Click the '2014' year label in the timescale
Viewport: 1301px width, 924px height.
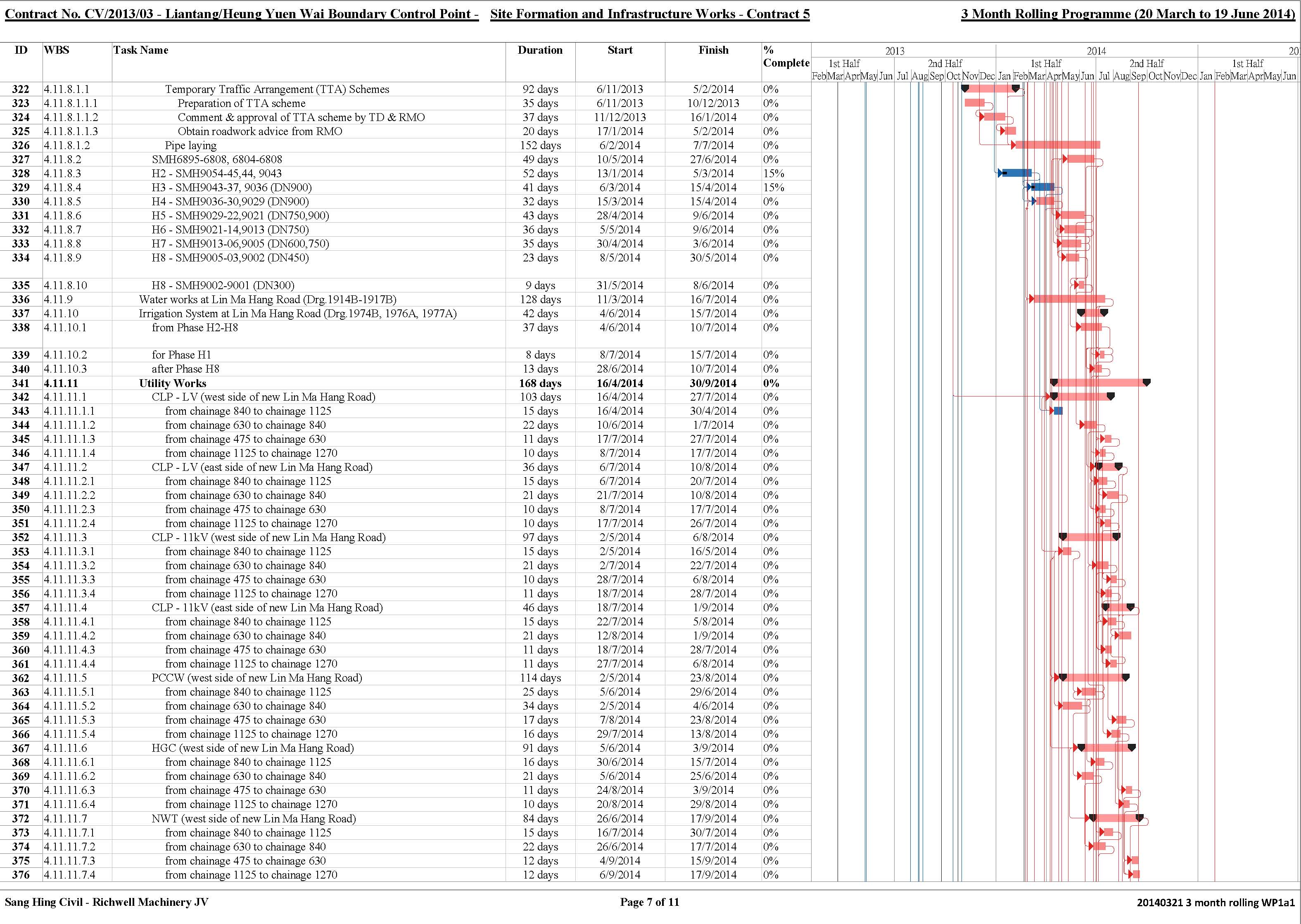pyautogui.click(x=1096, y=51)
